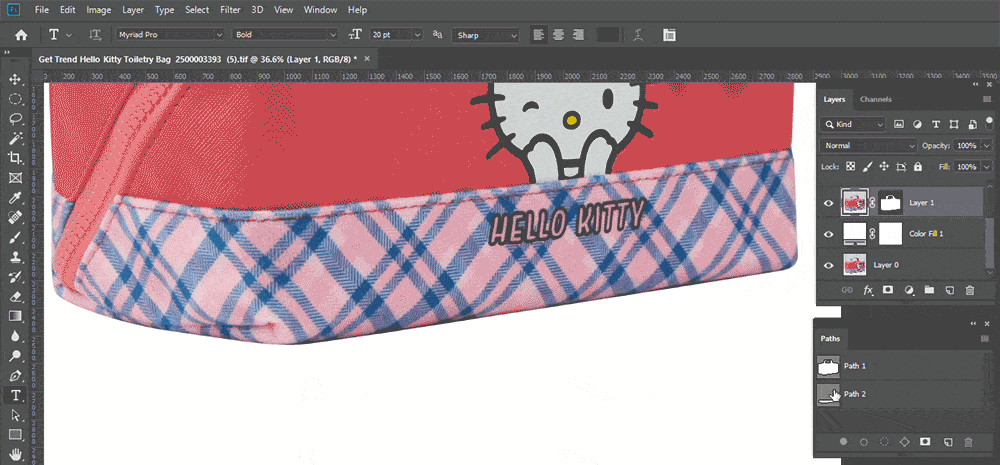Hide Layer 1 visibility eye
1000x465 pixels.
point(828,203)
